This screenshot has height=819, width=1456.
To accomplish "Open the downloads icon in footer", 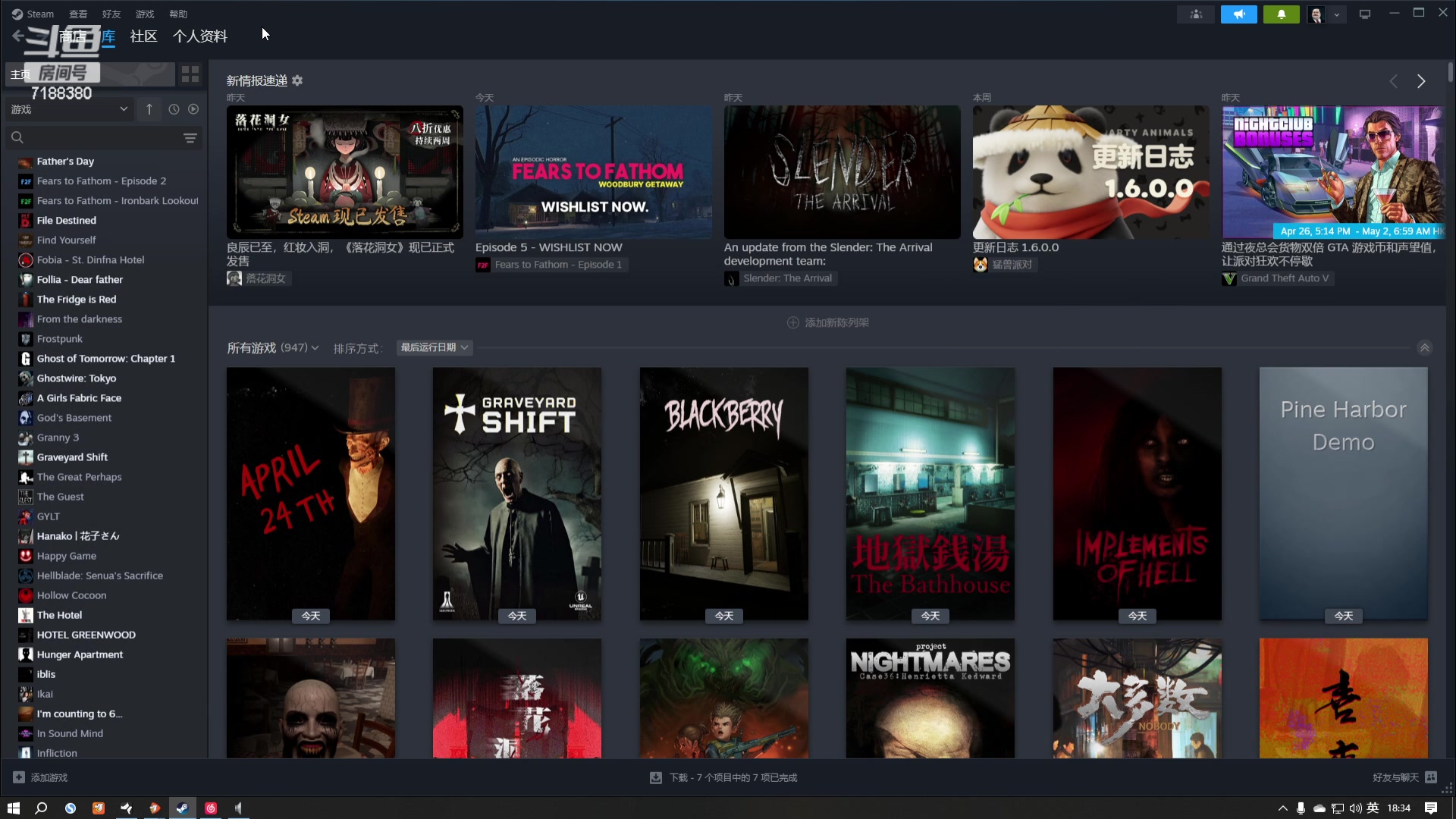I will [x=656, y=777].
